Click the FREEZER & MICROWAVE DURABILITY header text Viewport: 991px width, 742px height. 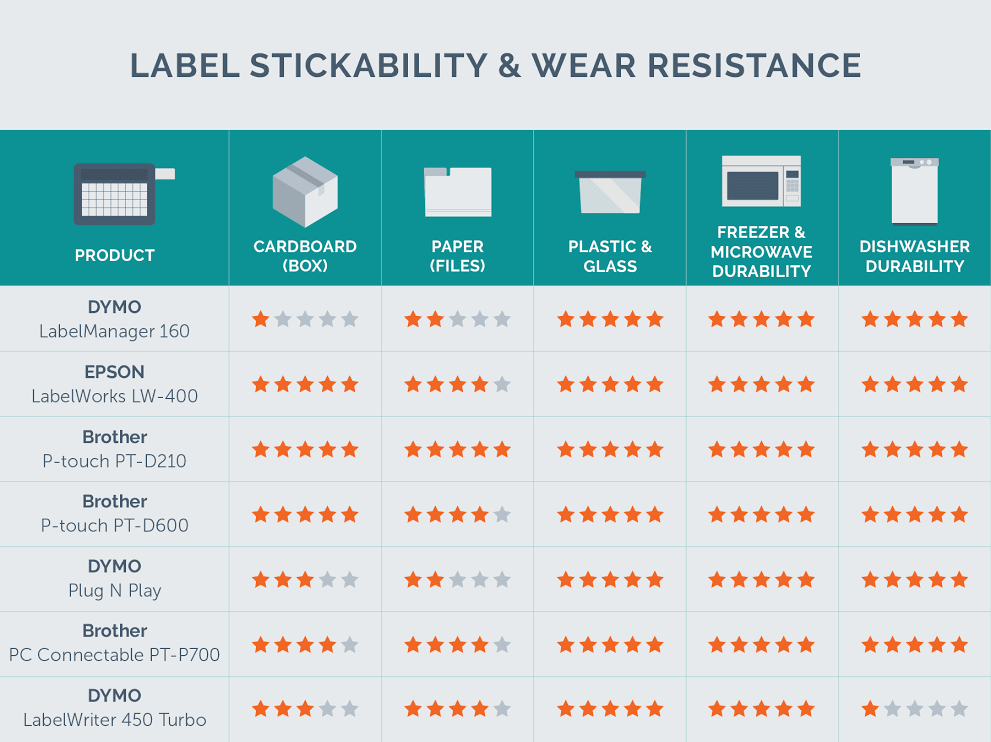[x=762, y=251]
